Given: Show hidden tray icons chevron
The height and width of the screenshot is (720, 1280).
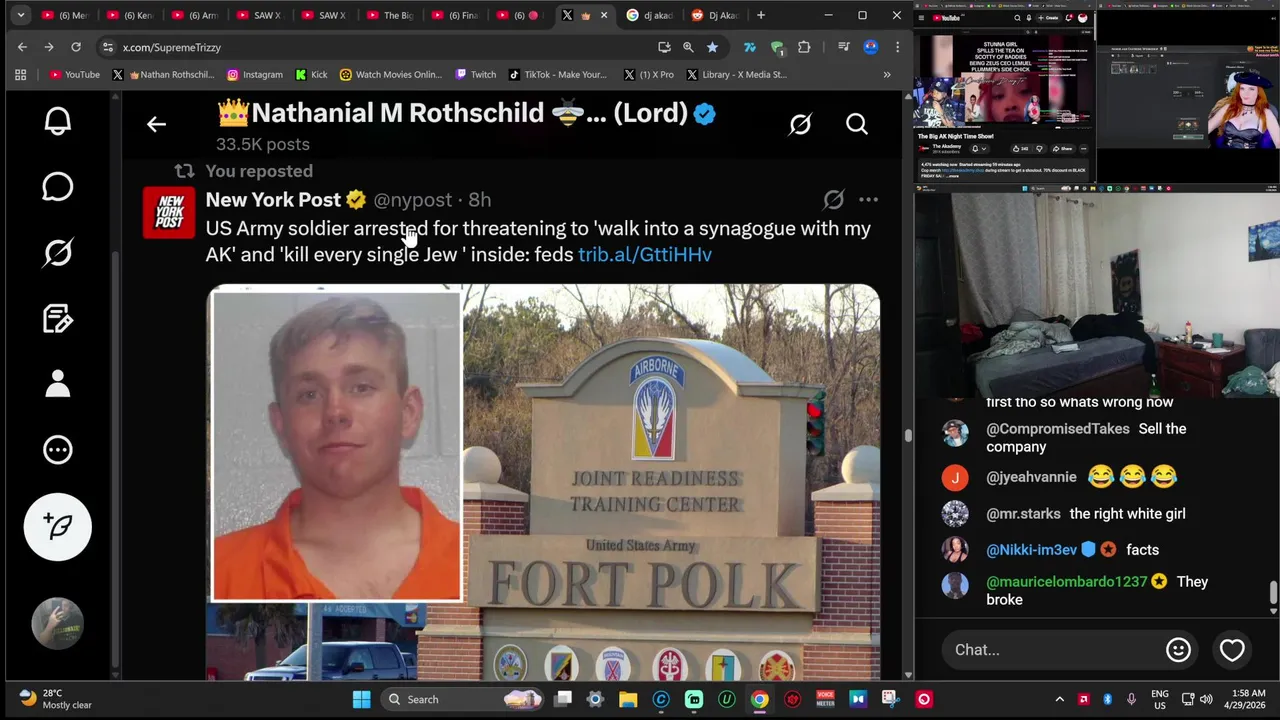Looking at the screenshot, I should 1059,699.
